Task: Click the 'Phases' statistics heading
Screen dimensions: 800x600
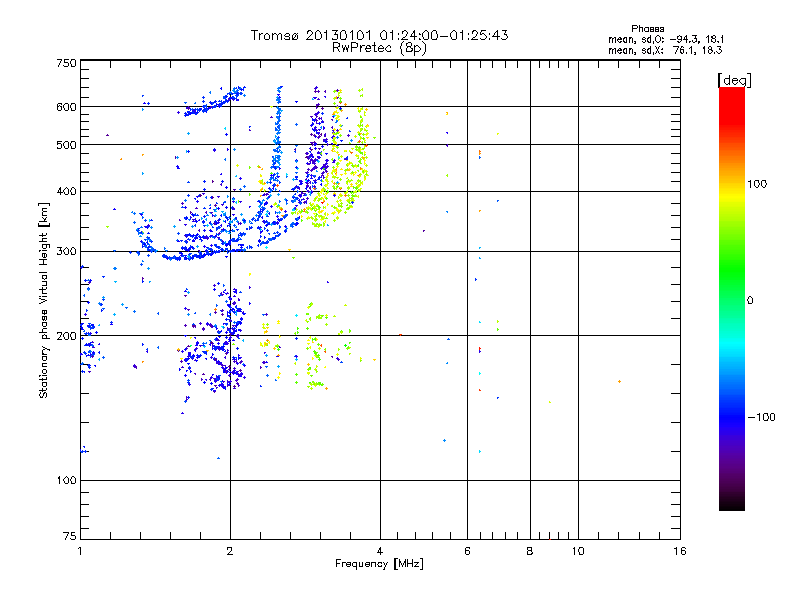Action: pos(647,29)
